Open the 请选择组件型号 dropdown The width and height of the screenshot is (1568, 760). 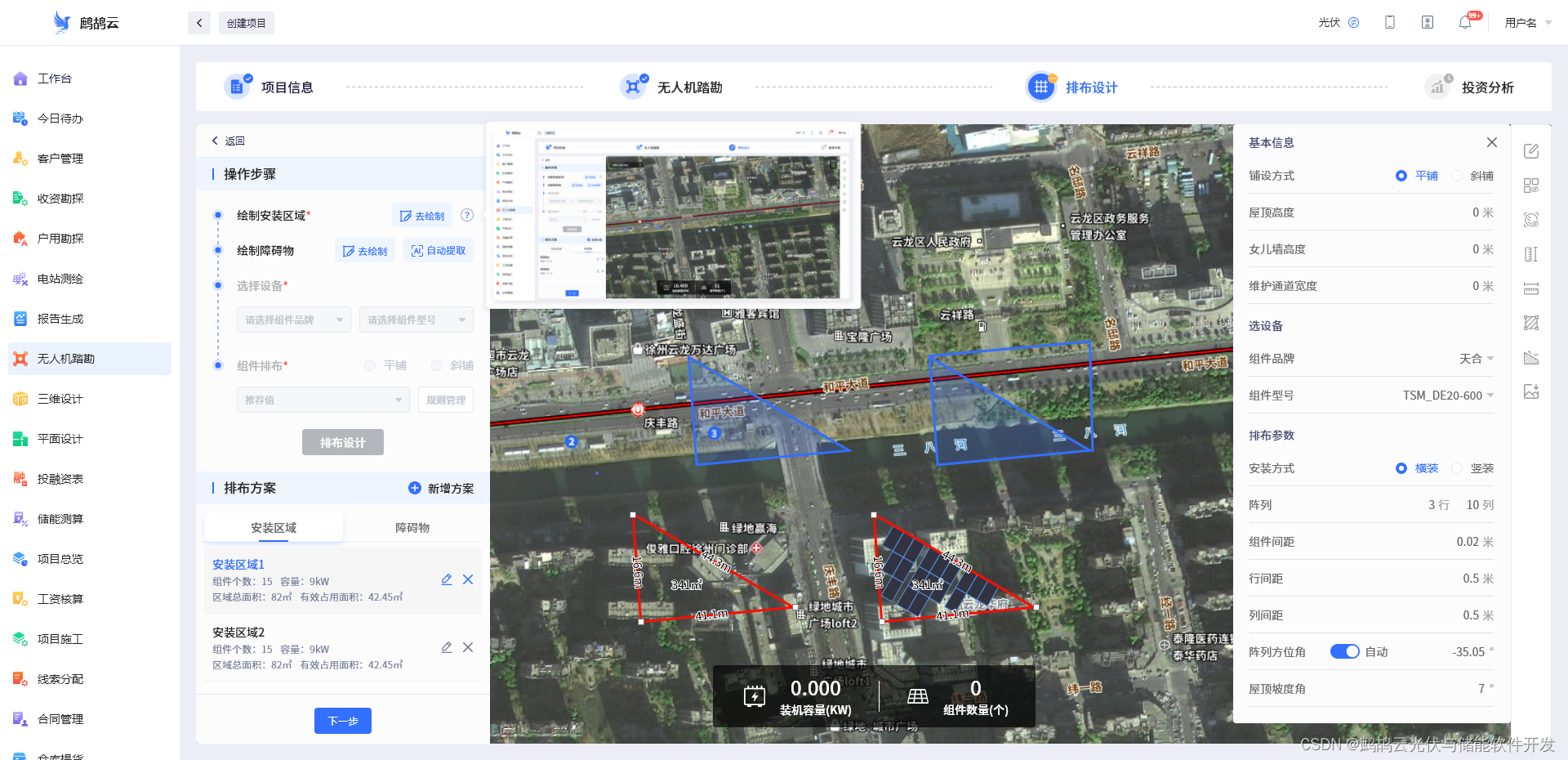click(x=416, y=320)
